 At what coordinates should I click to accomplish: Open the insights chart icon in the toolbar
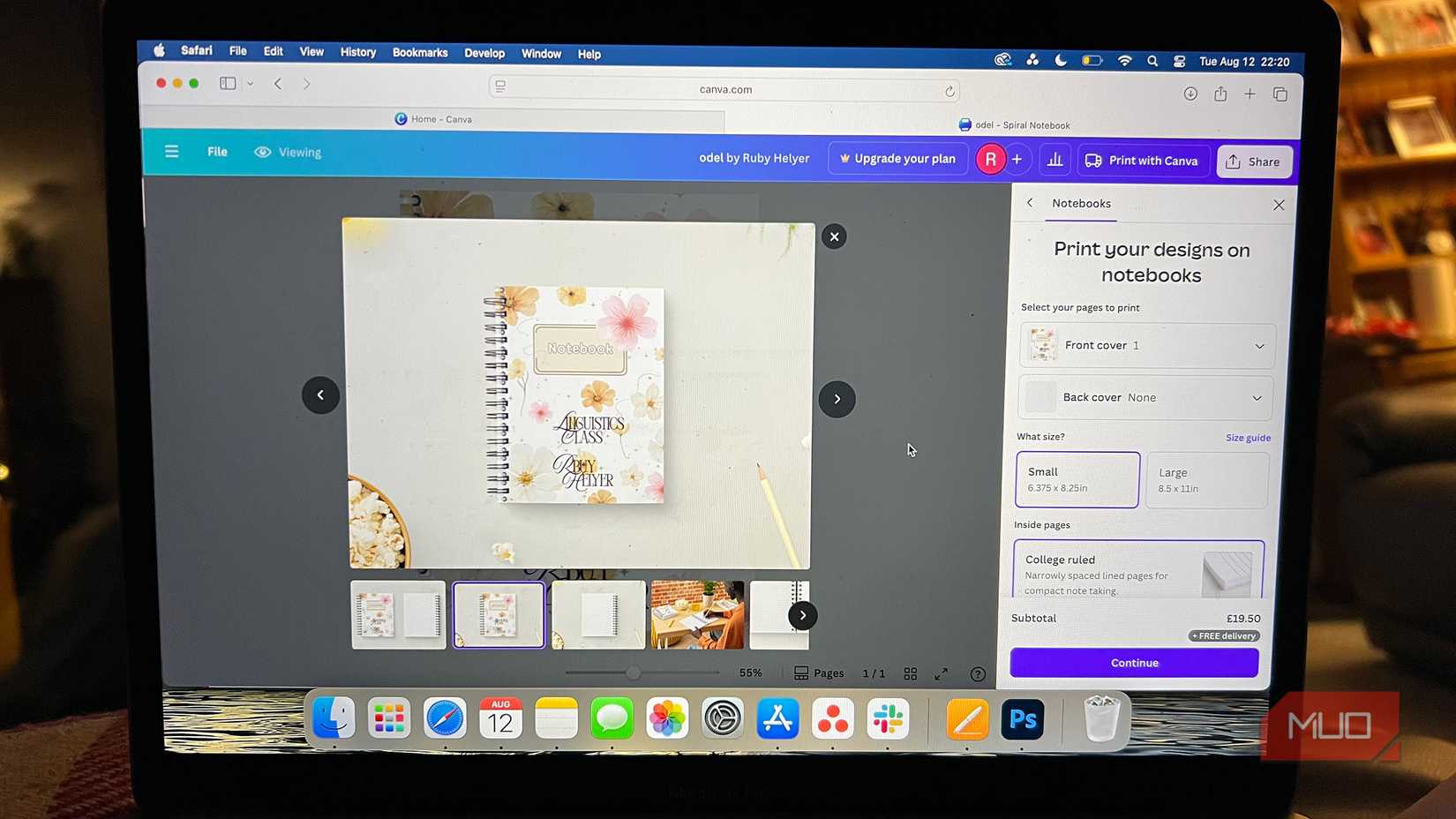(x=1054, y=159)
